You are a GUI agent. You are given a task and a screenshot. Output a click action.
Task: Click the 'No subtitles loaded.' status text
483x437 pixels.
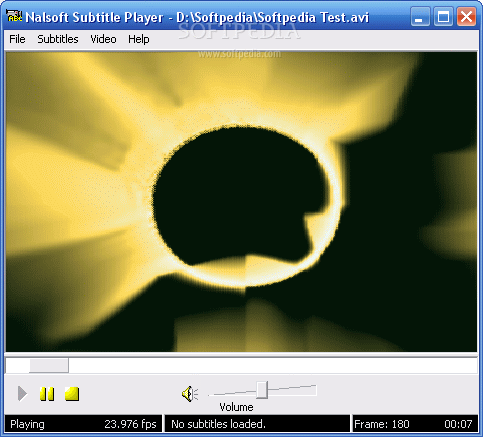coord(218,424)
